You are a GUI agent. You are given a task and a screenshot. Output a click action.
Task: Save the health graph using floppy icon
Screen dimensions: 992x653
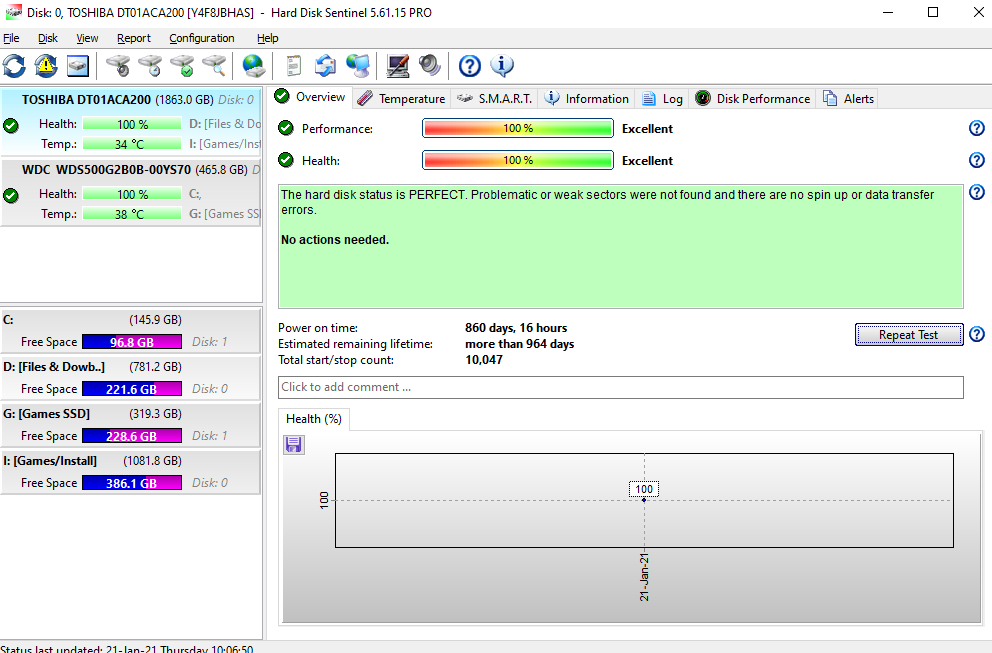pos(294,445)
